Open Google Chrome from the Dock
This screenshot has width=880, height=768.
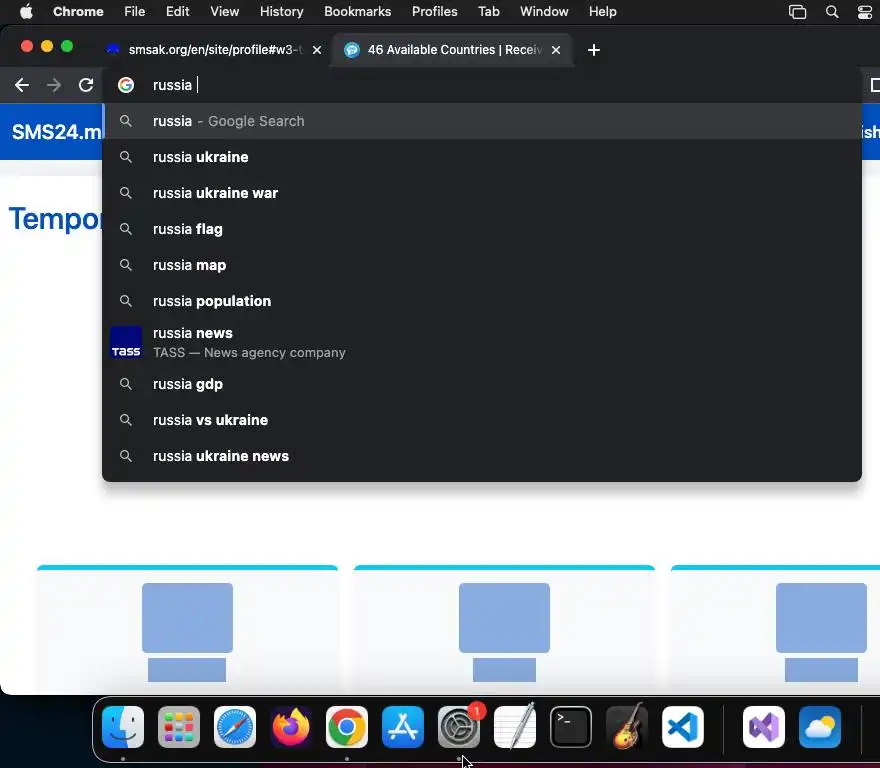tap(347, 727)
